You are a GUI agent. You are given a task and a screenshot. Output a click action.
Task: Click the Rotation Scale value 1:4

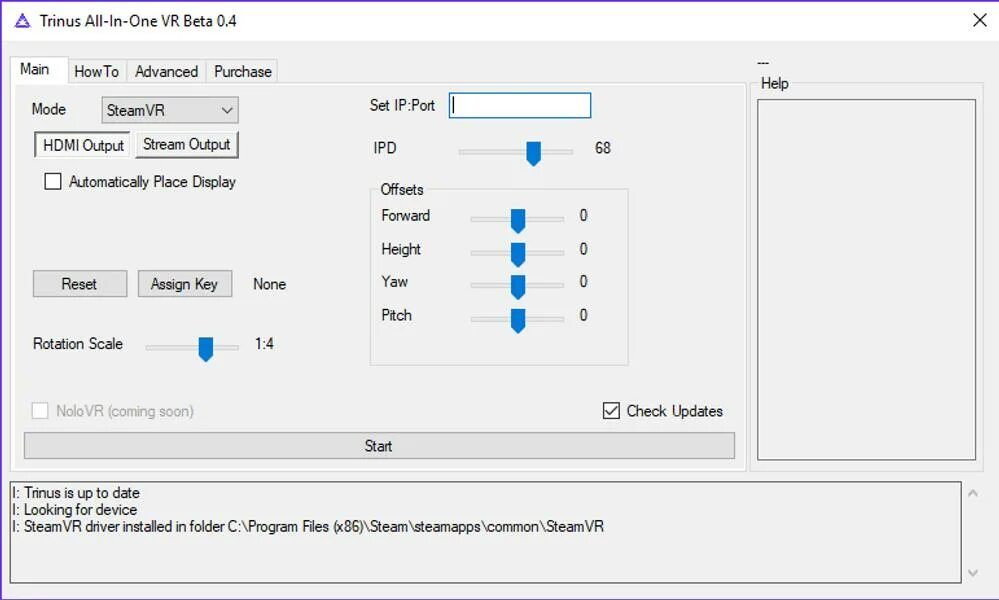point(264,344)
